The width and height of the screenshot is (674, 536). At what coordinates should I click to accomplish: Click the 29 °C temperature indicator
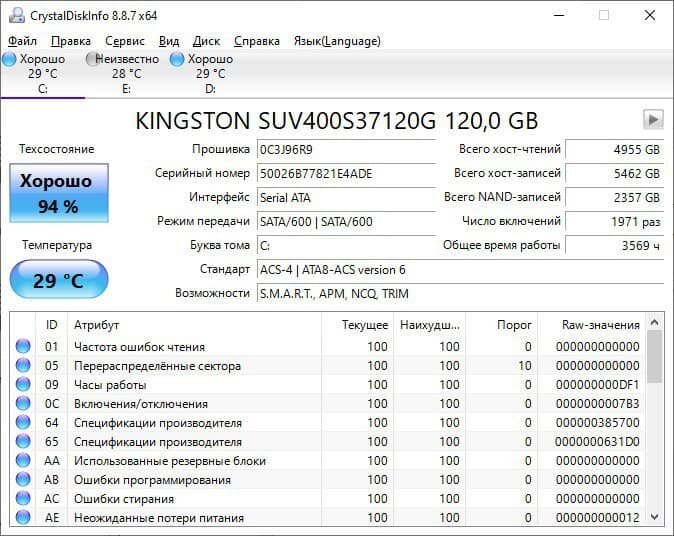59,279
